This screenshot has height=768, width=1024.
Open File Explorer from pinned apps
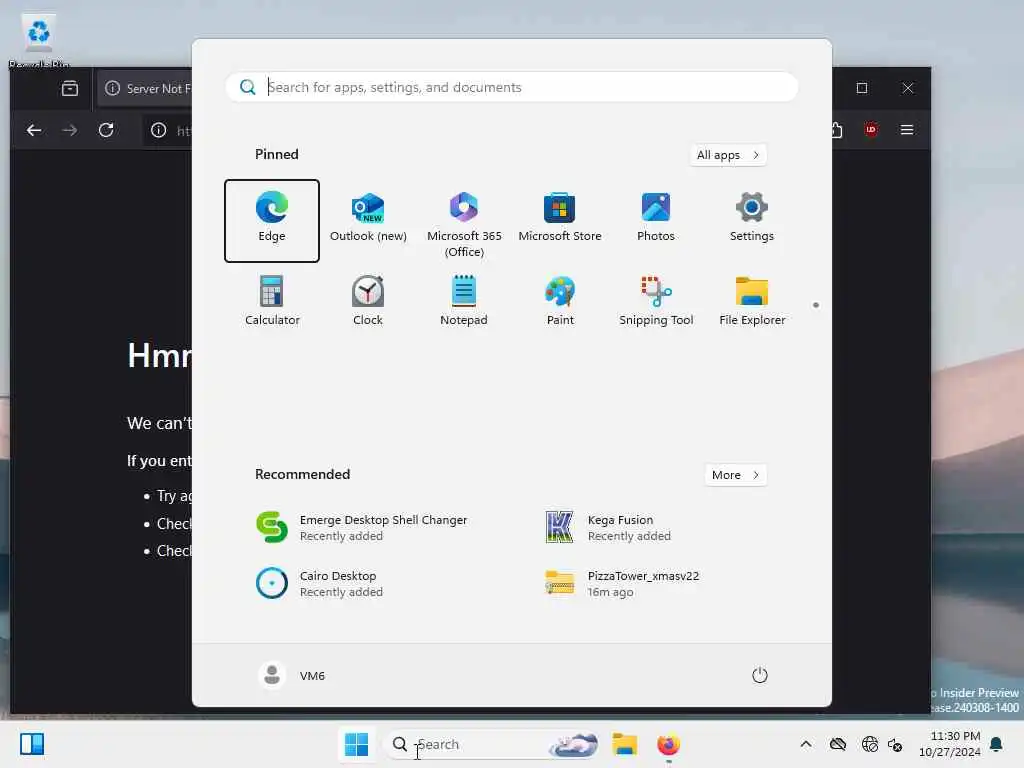752,301
